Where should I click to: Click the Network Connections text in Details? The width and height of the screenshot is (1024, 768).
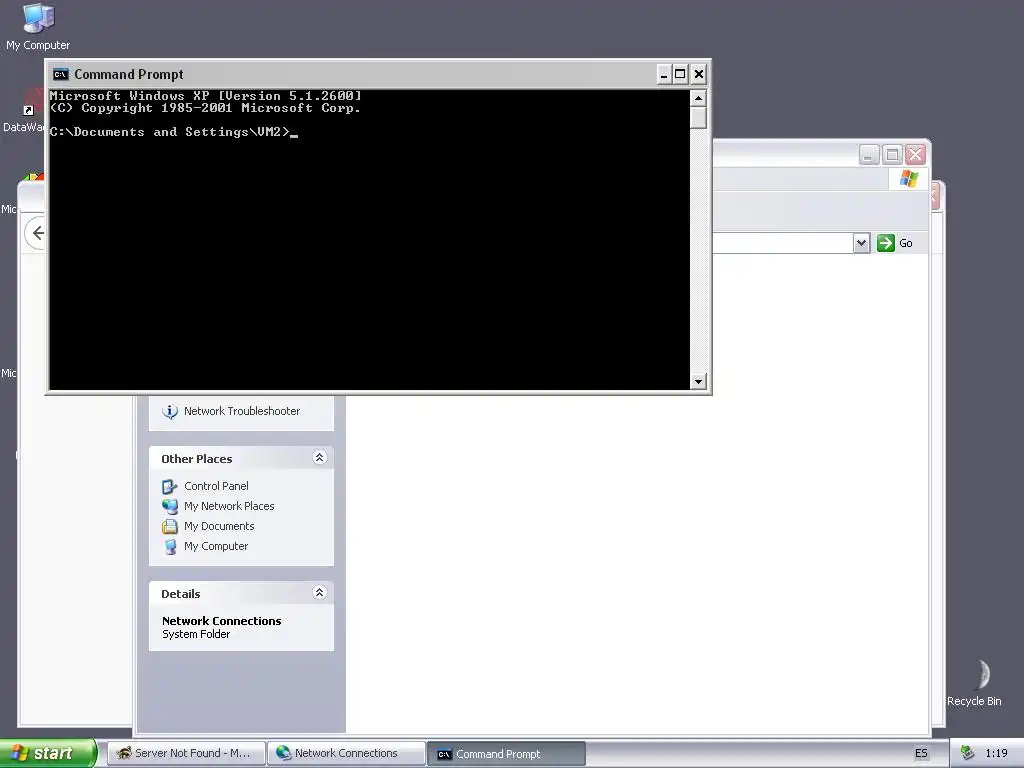(221, 621)
